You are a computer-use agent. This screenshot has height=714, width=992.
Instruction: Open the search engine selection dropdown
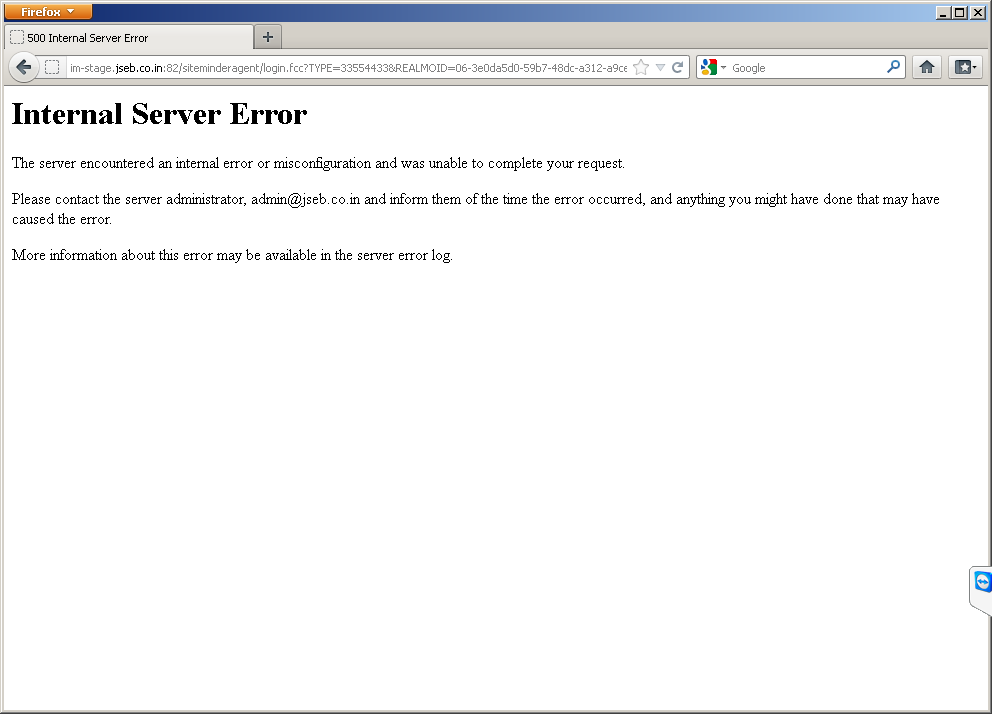pyautogui.click(x=723, y=67)
